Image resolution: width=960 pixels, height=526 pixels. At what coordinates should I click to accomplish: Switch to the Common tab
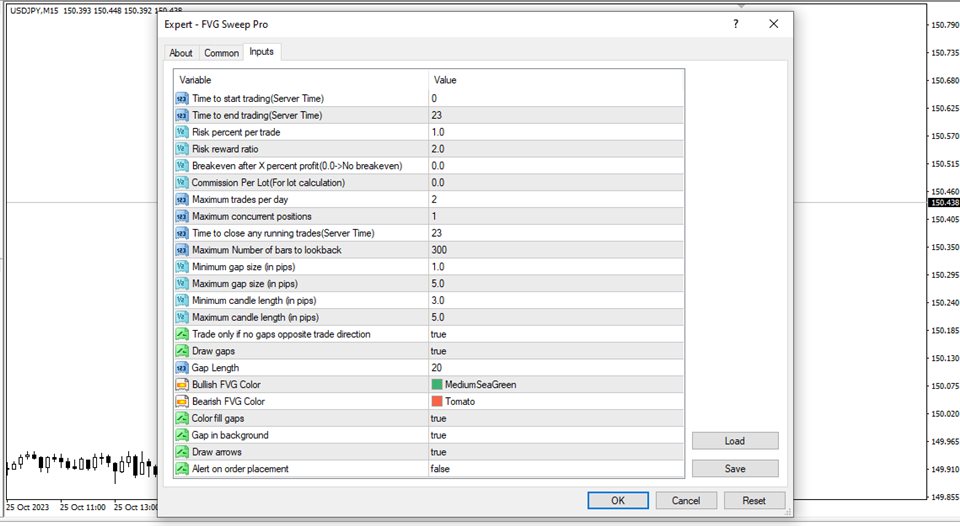tap(221, 53)
